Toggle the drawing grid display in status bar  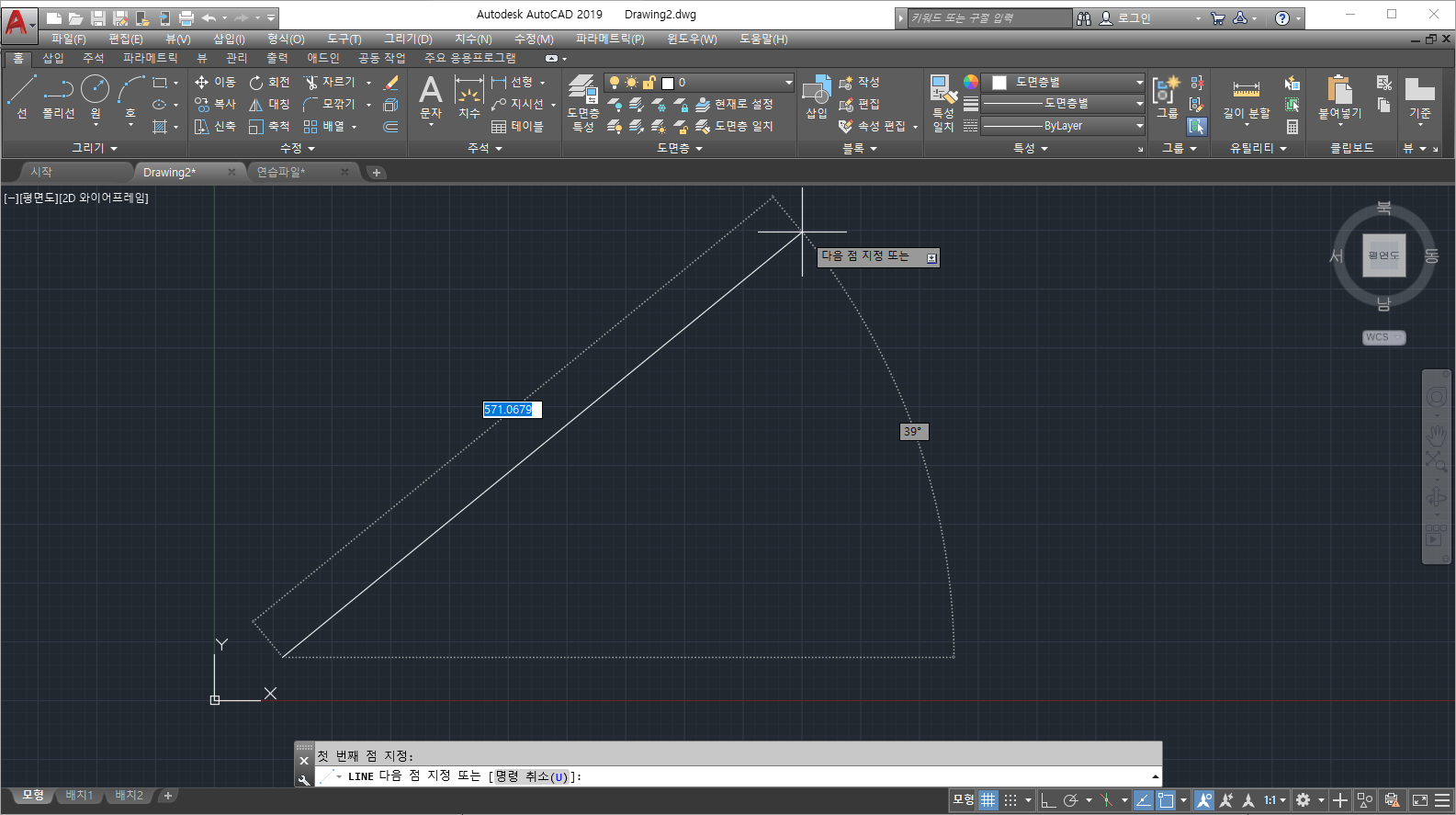click(988, 800)
